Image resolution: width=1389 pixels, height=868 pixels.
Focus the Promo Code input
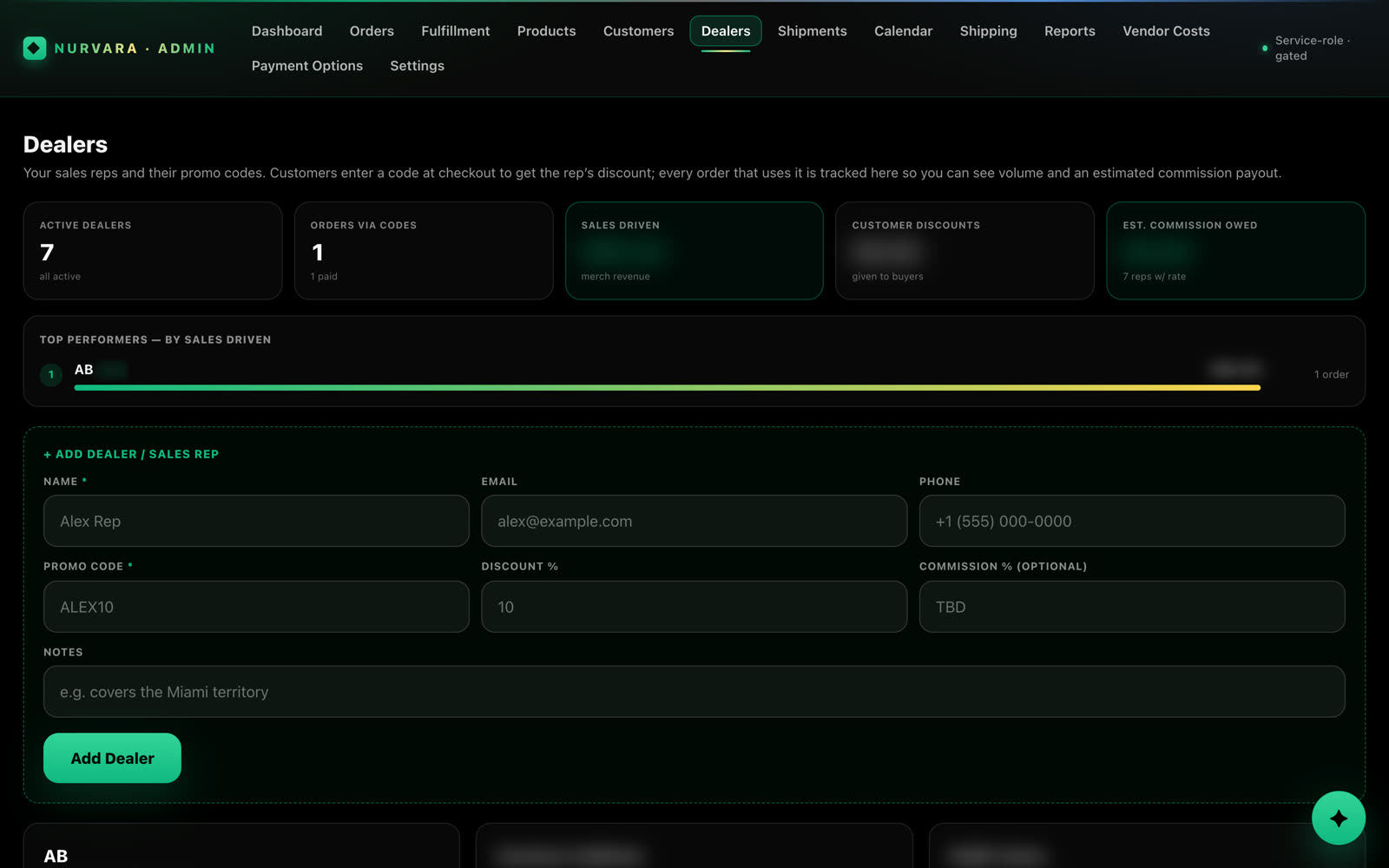256,607
